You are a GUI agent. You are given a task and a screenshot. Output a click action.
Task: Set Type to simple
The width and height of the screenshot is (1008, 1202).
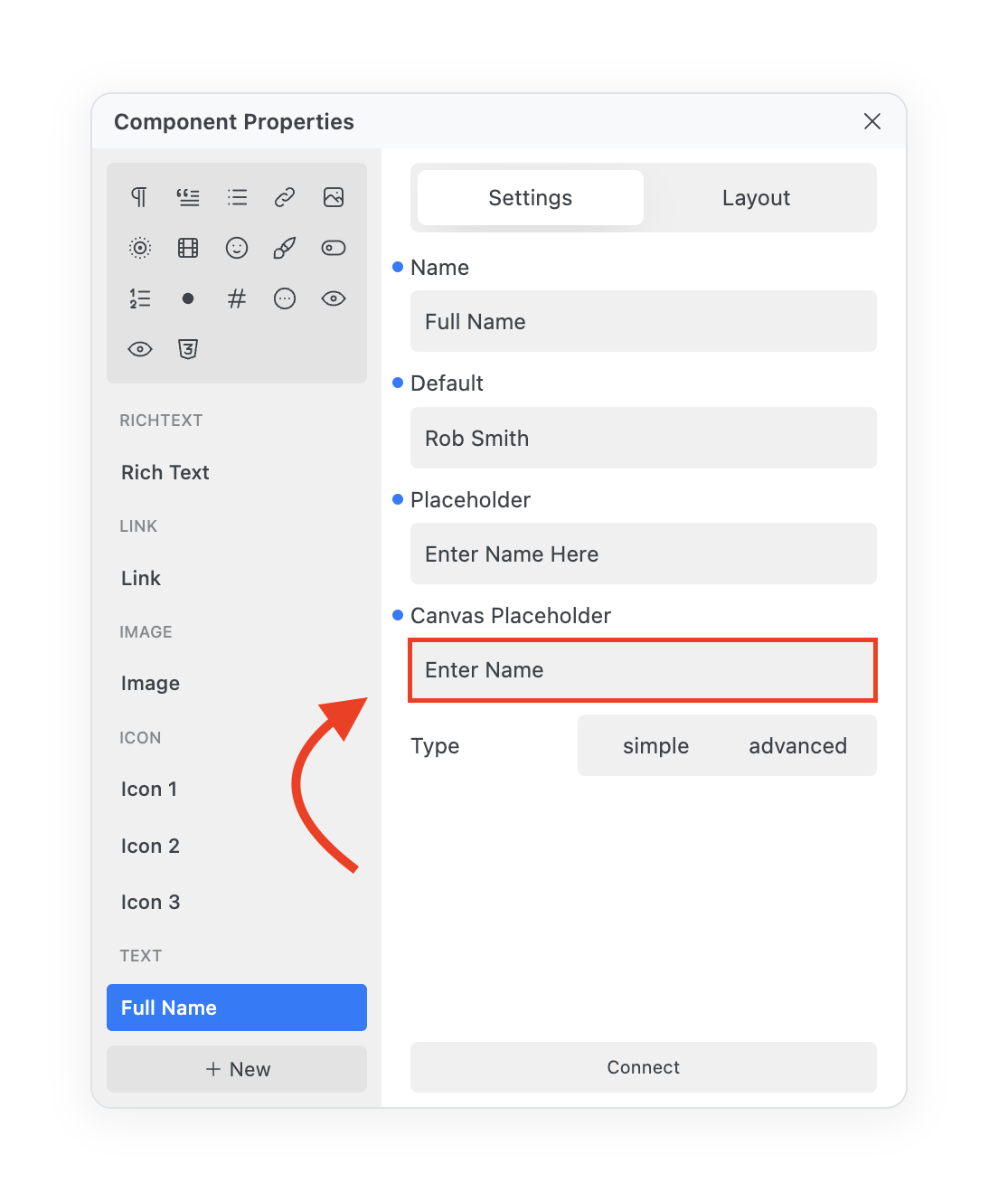[x=655, y=746]
